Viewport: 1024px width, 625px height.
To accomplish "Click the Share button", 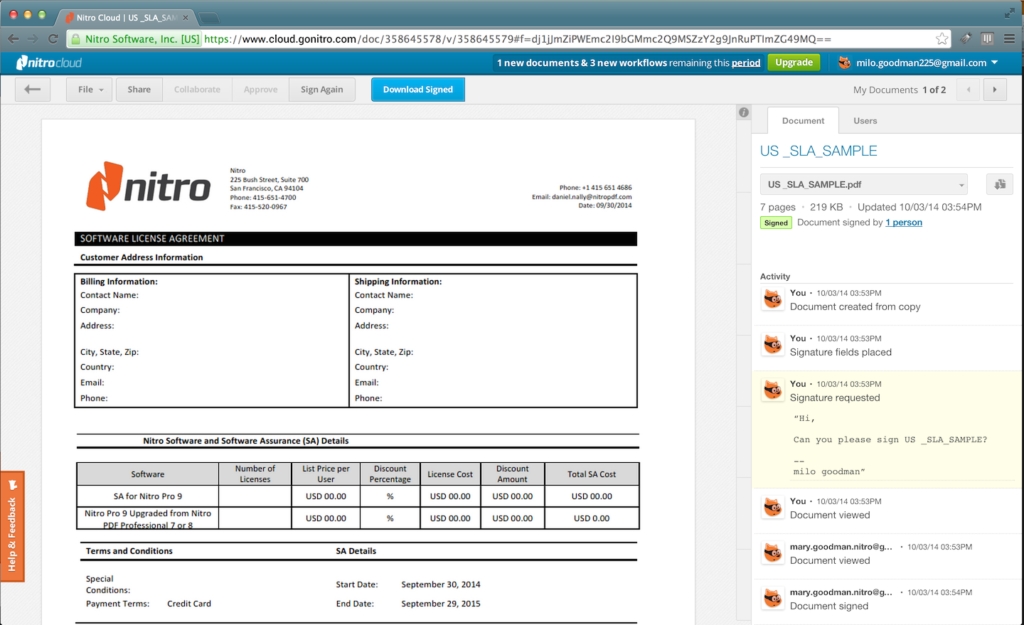I will point(139,89).
